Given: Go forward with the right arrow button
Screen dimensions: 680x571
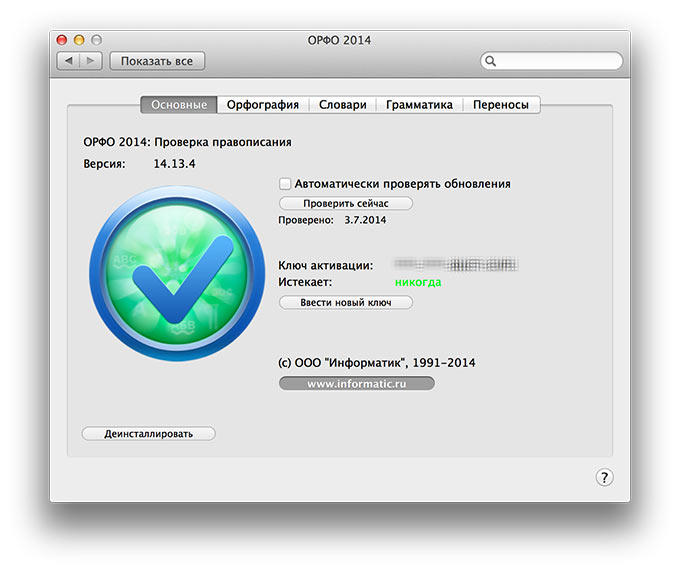Looking at the screenshot, I should click(x=91, y=61).
